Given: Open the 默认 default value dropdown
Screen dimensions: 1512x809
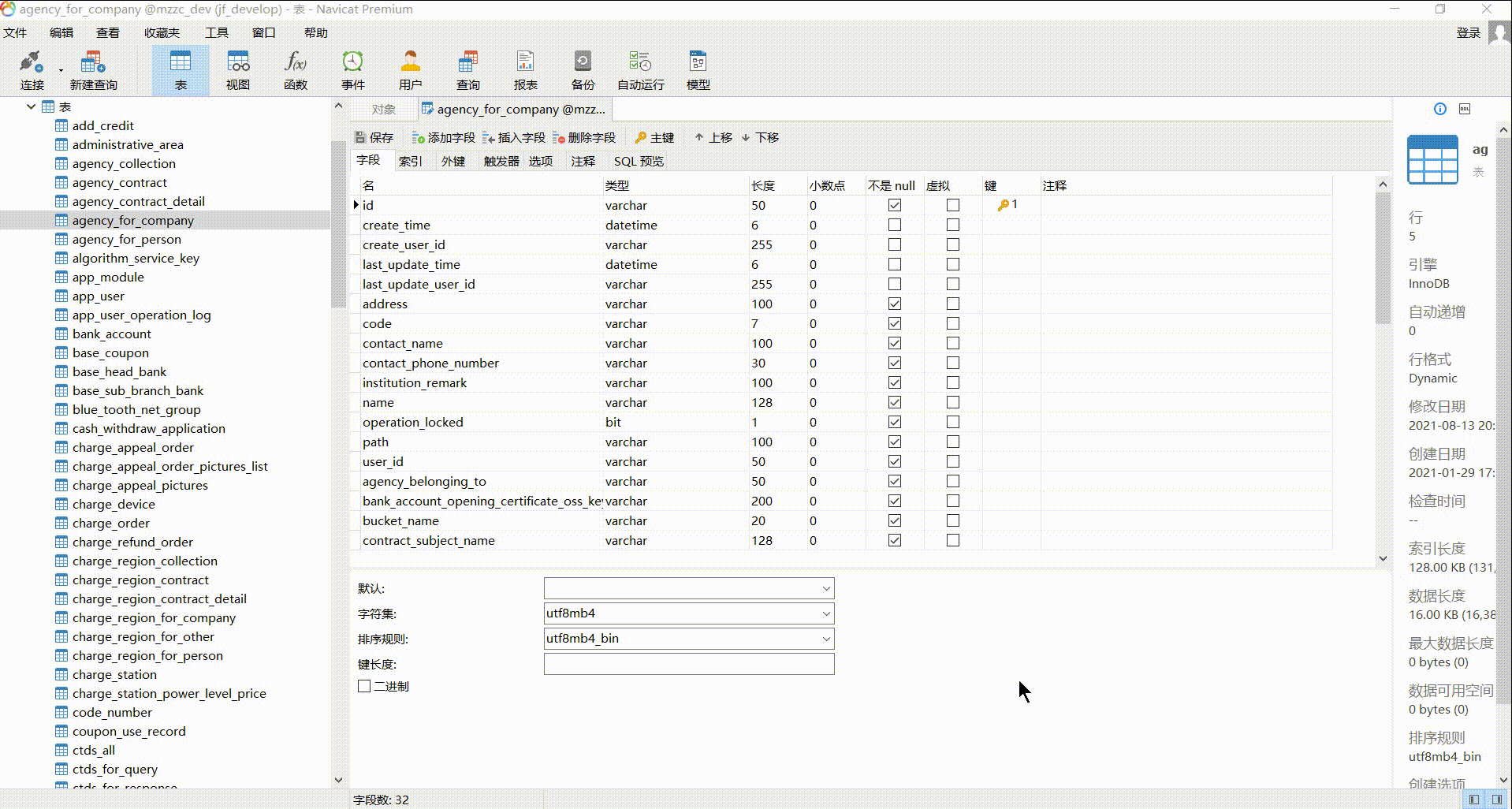Looking at the screenshot, I should coord(825,588).
